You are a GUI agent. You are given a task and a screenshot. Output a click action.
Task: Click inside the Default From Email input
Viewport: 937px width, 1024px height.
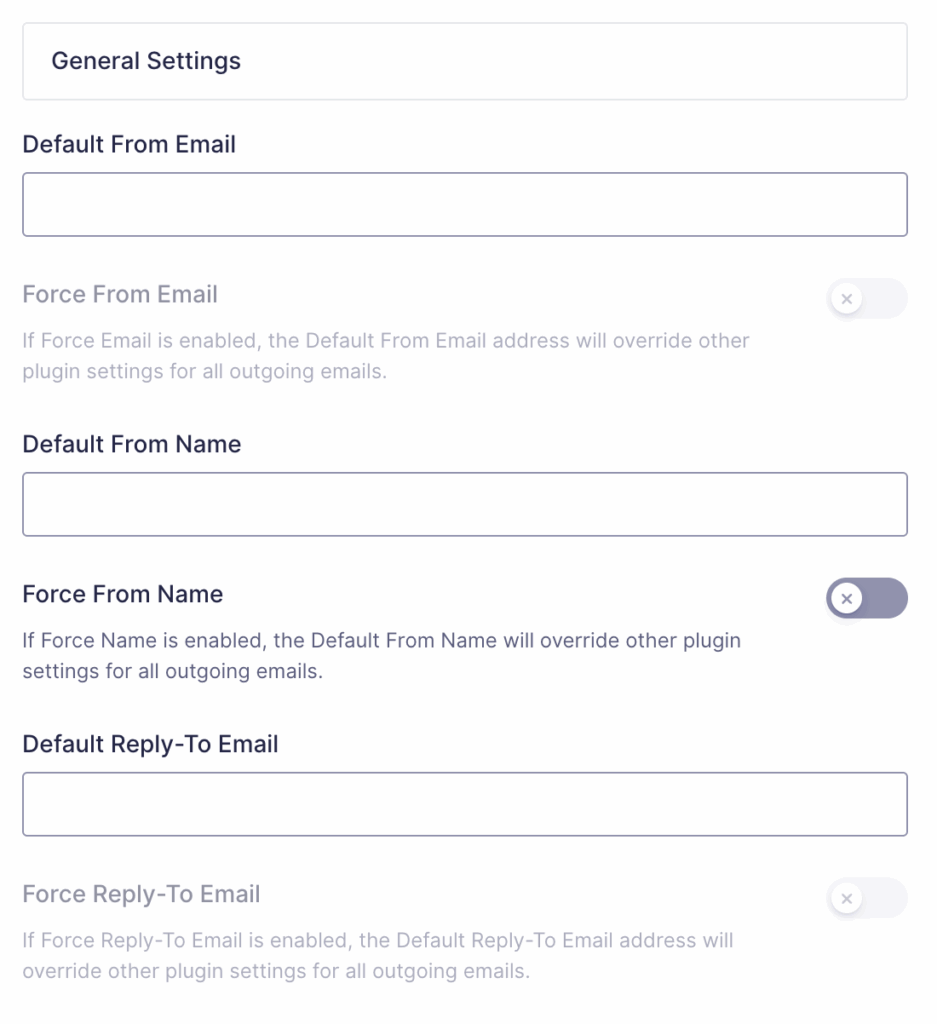click(465, 204)
